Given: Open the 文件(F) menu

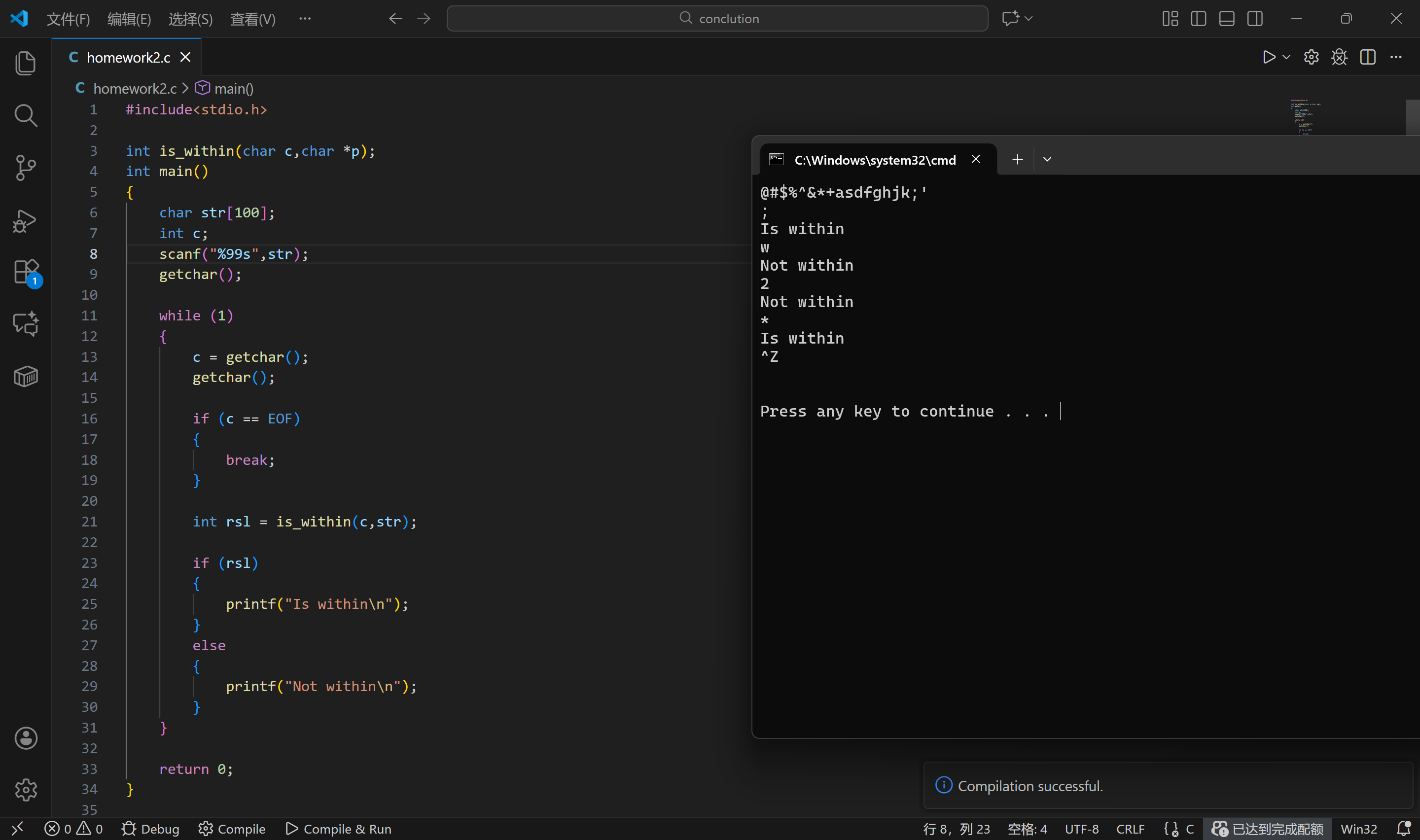Looking at the screenshot, I should coord(68,19).
